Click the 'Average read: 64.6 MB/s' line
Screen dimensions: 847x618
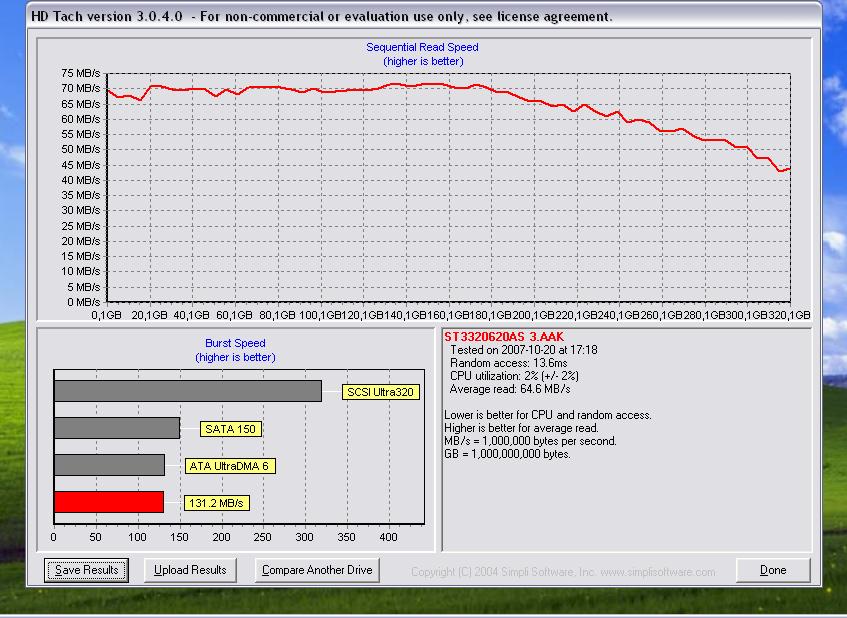coord(510,389)
